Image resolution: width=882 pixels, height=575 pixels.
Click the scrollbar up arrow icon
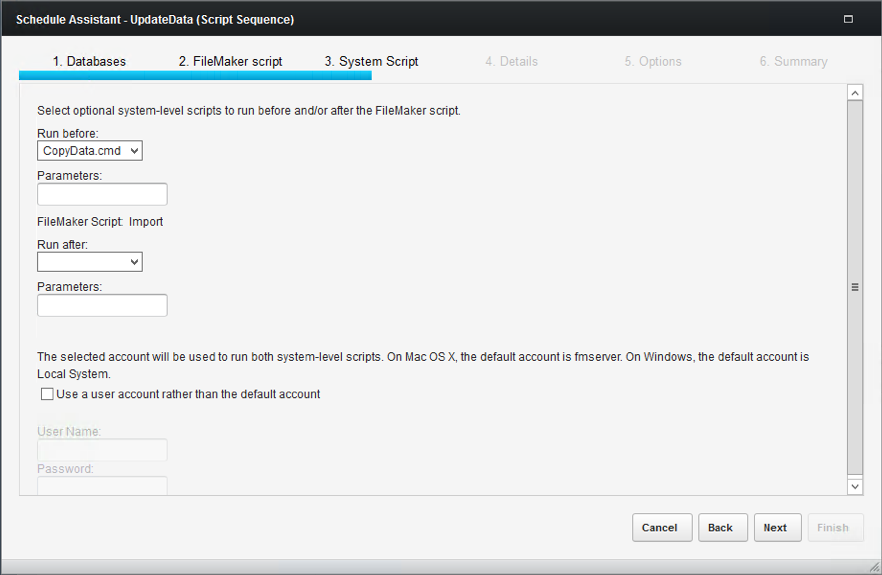855,93
